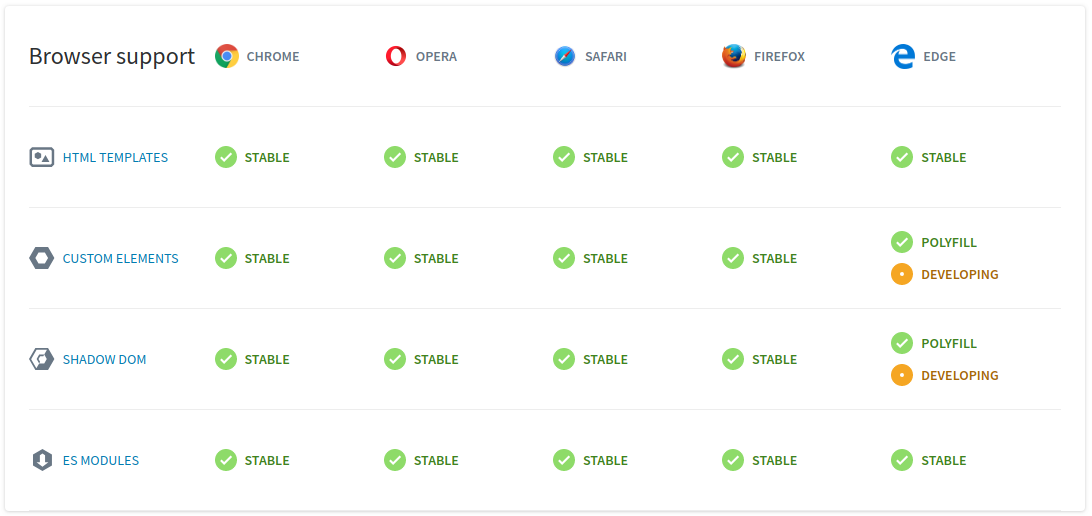
Task: Click orange Developing dot for Shadow DOM in Edge
Action: point(902,375)
